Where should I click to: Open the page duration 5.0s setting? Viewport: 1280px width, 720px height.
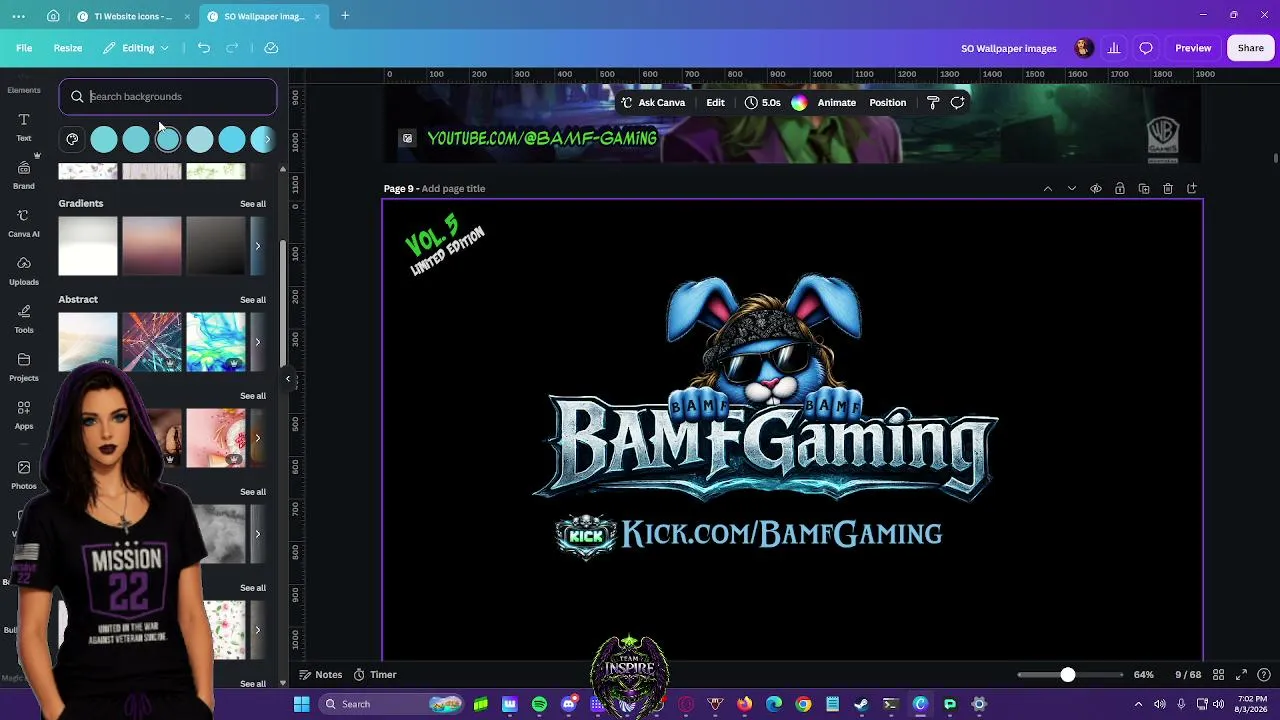763,102
